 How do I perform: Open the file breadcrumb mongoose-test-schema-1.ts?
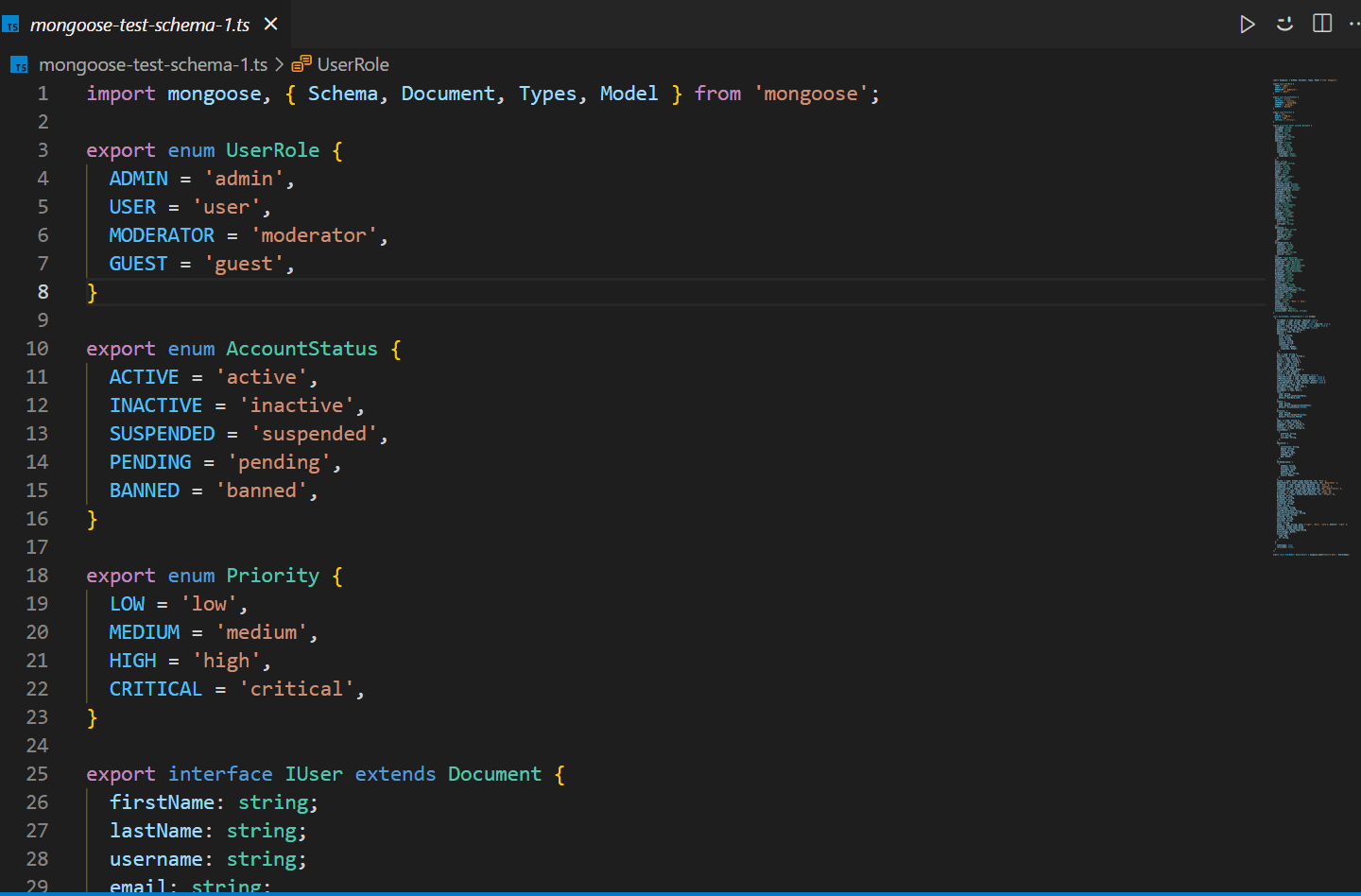[153, 64]
